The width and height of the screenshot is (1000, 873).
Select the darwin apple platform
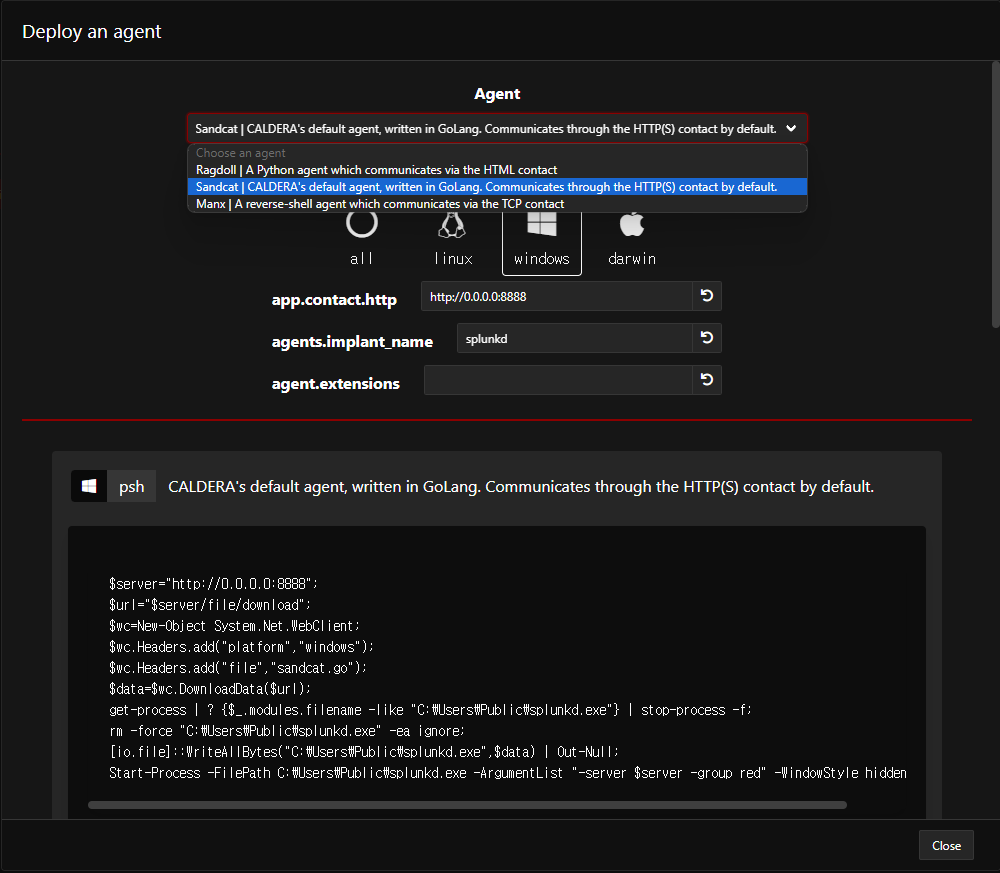(x=632, y=239)
